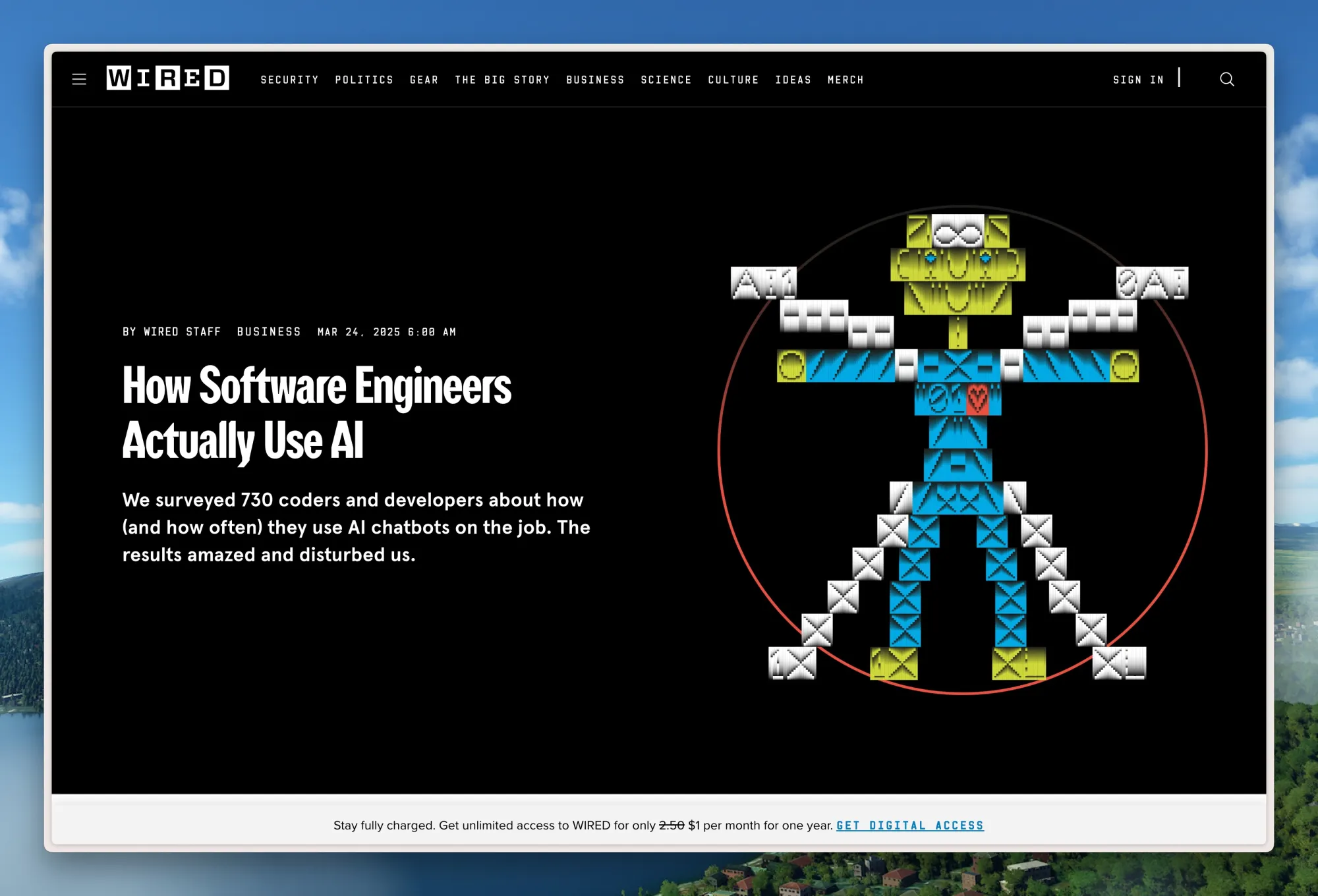
Task: Visit the Merch page
Action: point(845,80)
